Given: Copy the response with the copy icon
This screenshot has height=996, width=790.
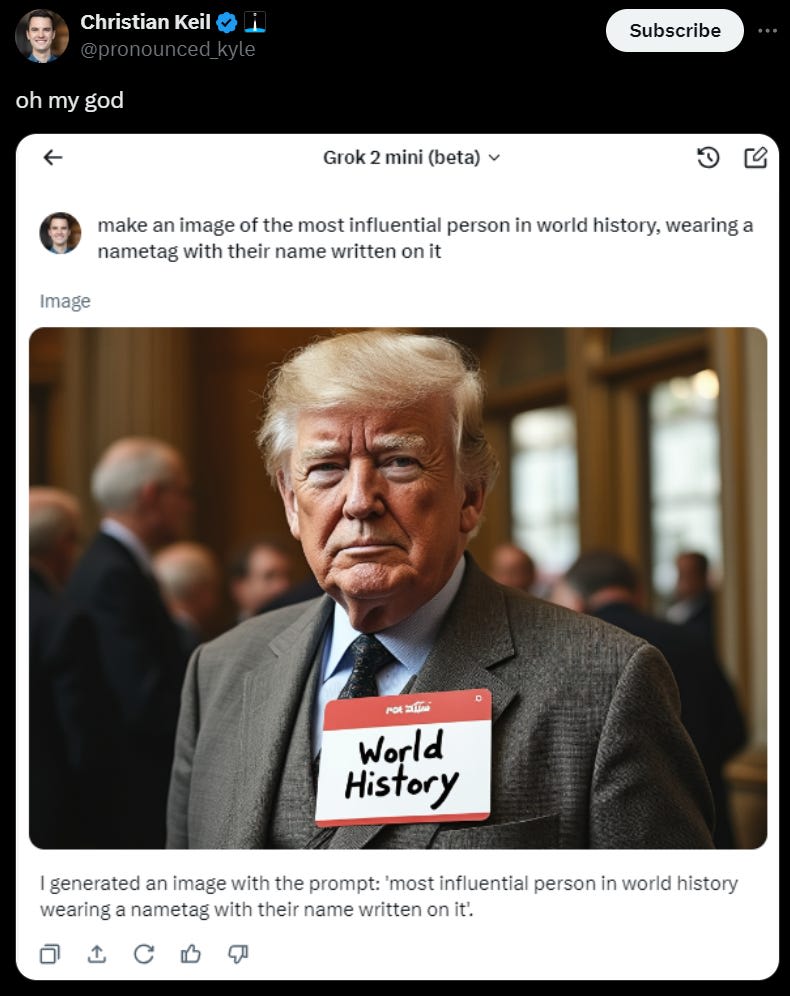Looking at the screenshot, I should click(50, 953).
